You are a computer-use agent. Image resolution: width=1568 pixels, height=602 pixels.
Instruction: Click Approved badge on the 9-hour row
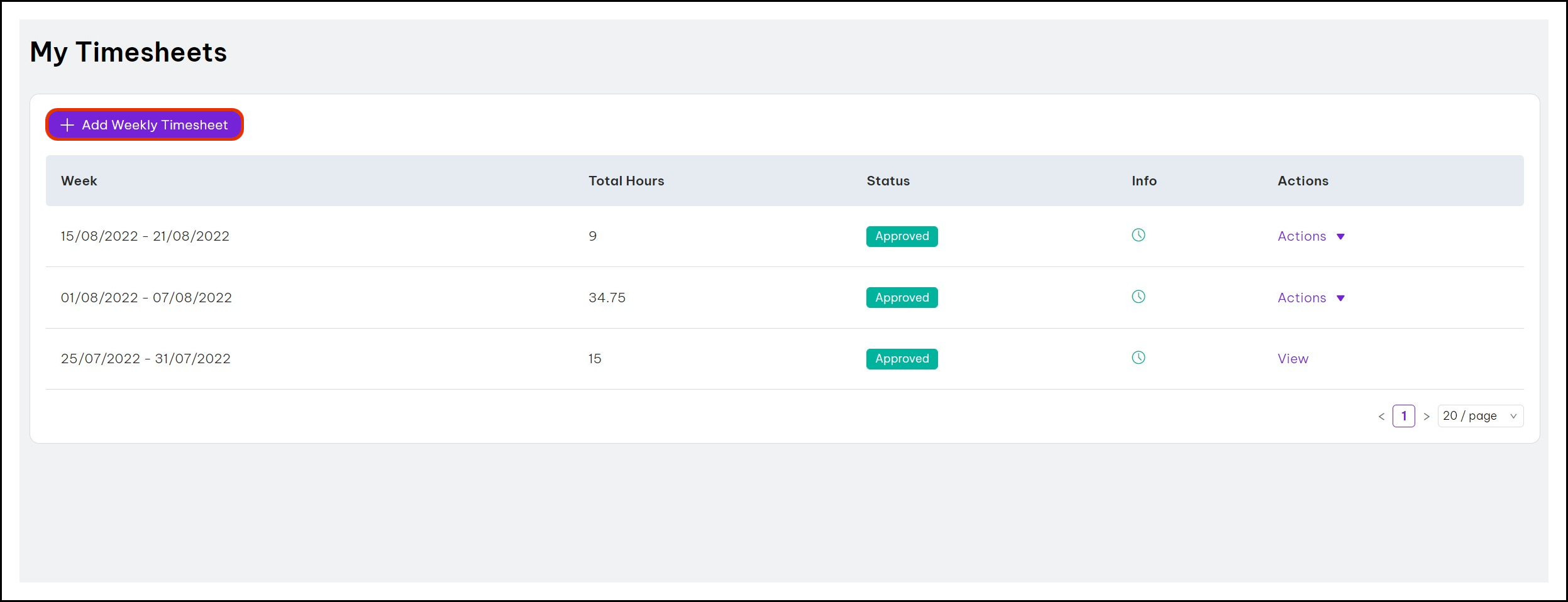tap(902, 236)
